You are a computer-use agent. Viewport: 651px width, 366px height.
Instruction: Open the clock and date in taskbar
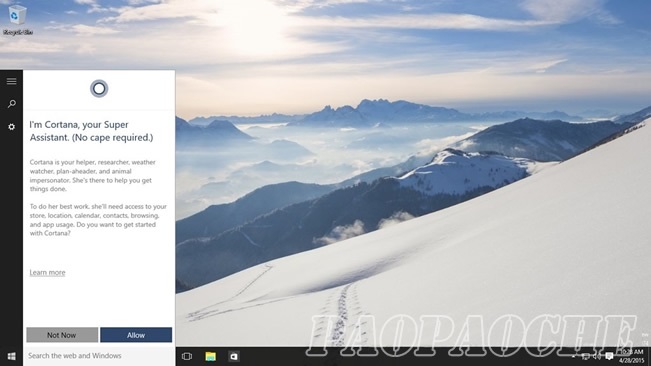(x=631, y=356)
